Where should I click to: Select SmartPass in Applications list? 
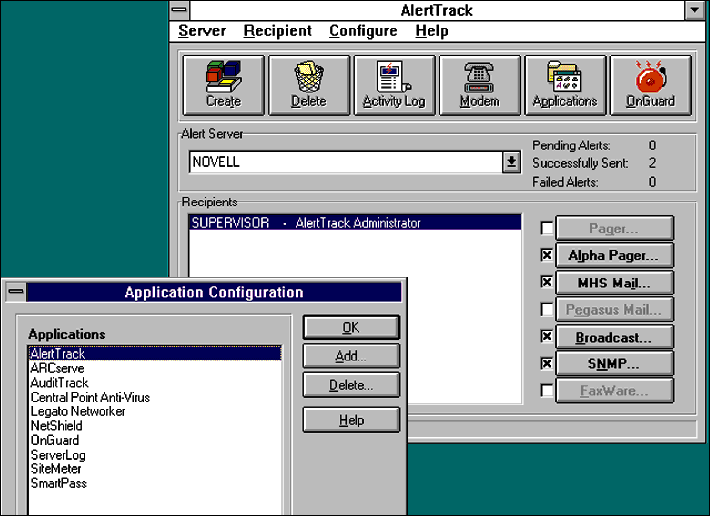155,483
